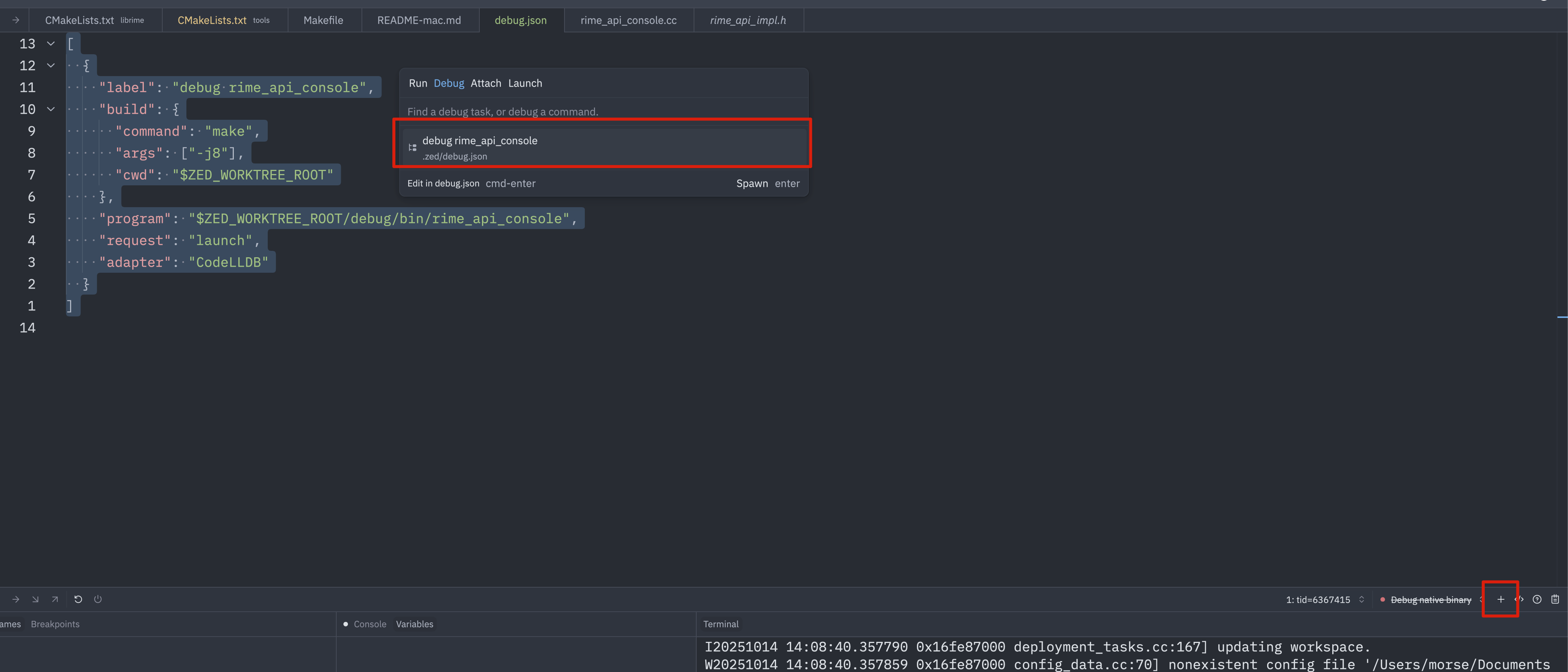Viewport: 1568px width, 672px height.
Task: Collapse the fold chevron at line 13
Action: [x=51, y=44]
